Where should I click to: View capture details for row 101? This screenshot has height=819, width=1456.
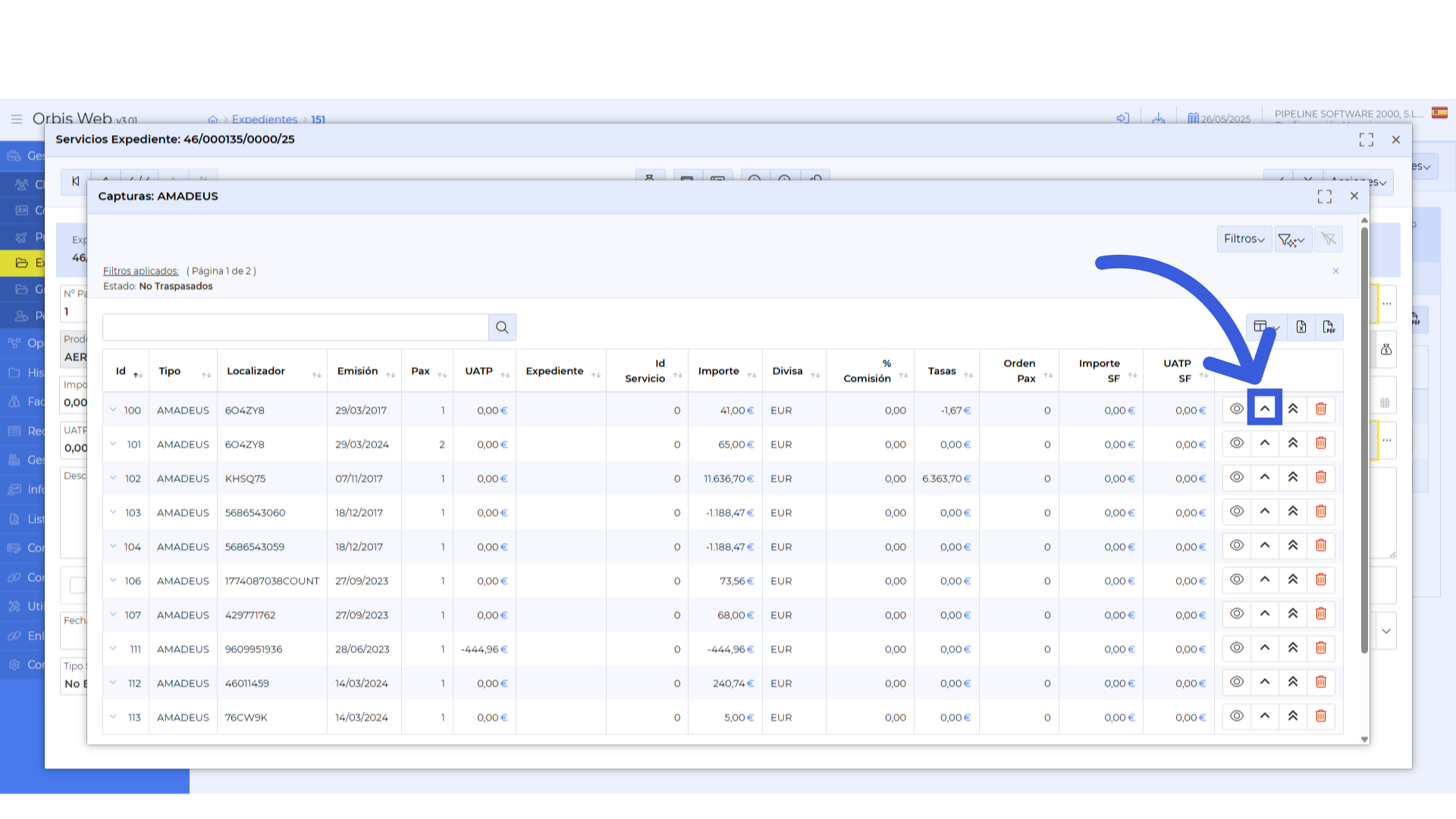pos(1236,443)
